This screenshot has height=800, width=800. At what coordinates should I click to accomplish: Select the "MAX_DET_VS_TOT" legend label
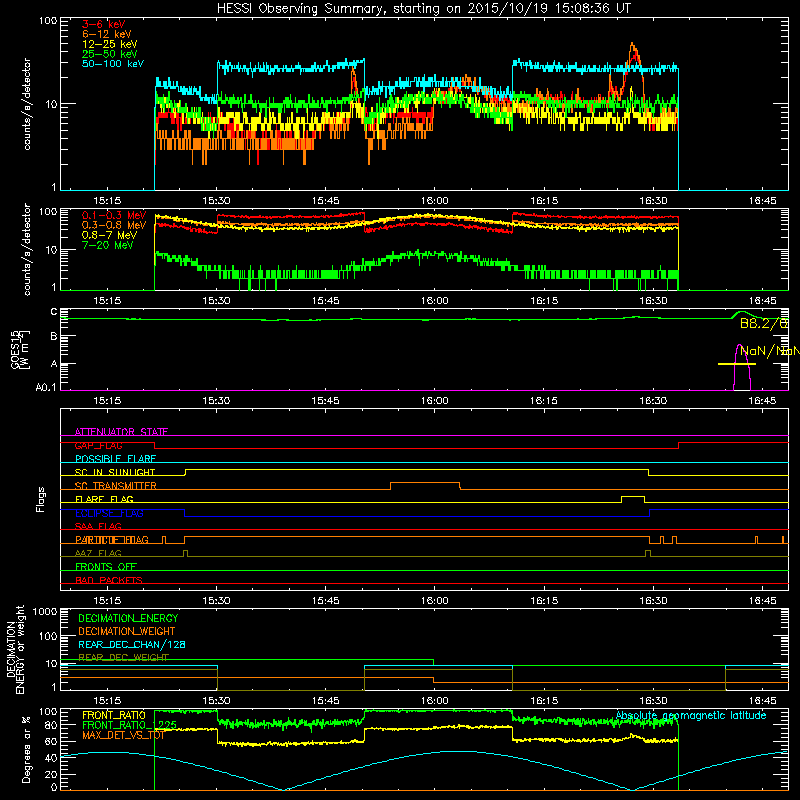[123, 735]
